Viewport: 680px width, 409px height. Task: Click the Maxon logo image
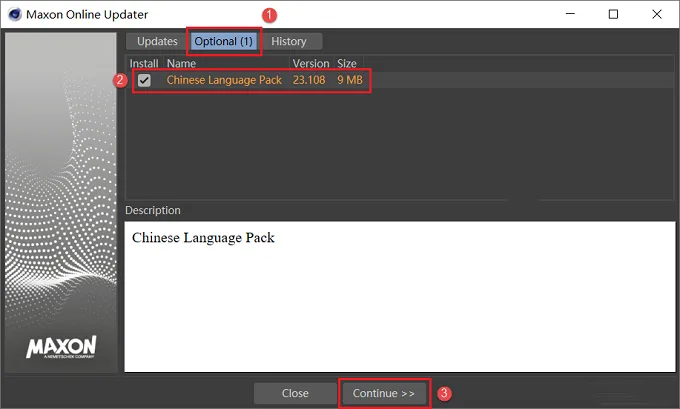point(61,347)
